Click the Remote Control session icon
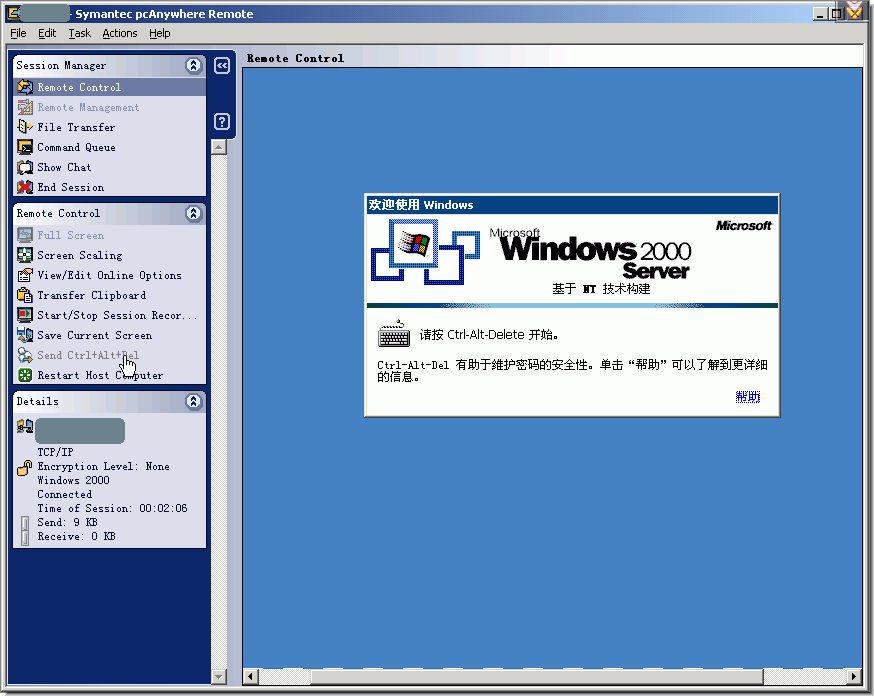The image size is (874, 696). click(x=25, y=87)
